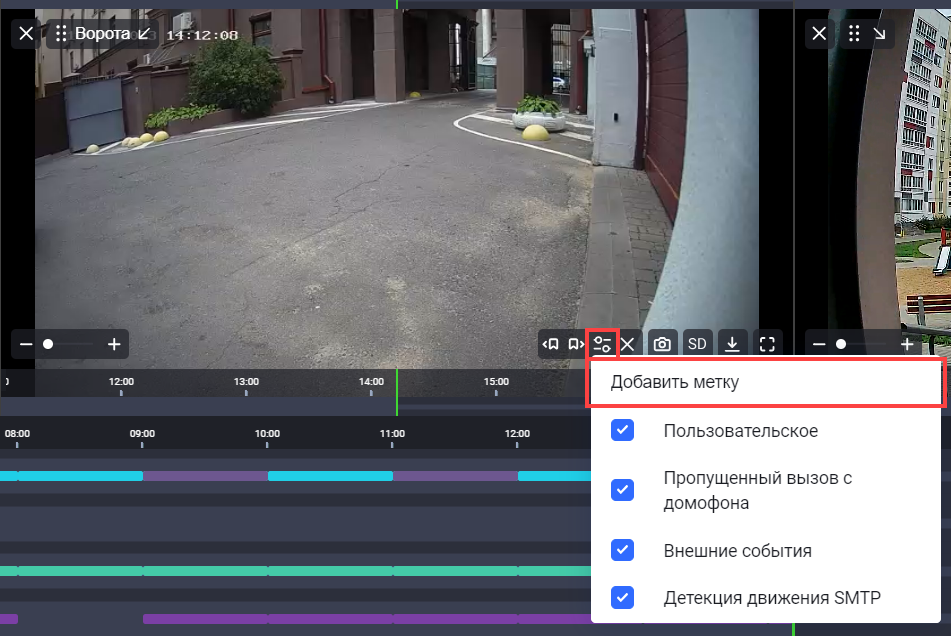Take a snapshot with the camera icon
951x636 pixels.
662,344
